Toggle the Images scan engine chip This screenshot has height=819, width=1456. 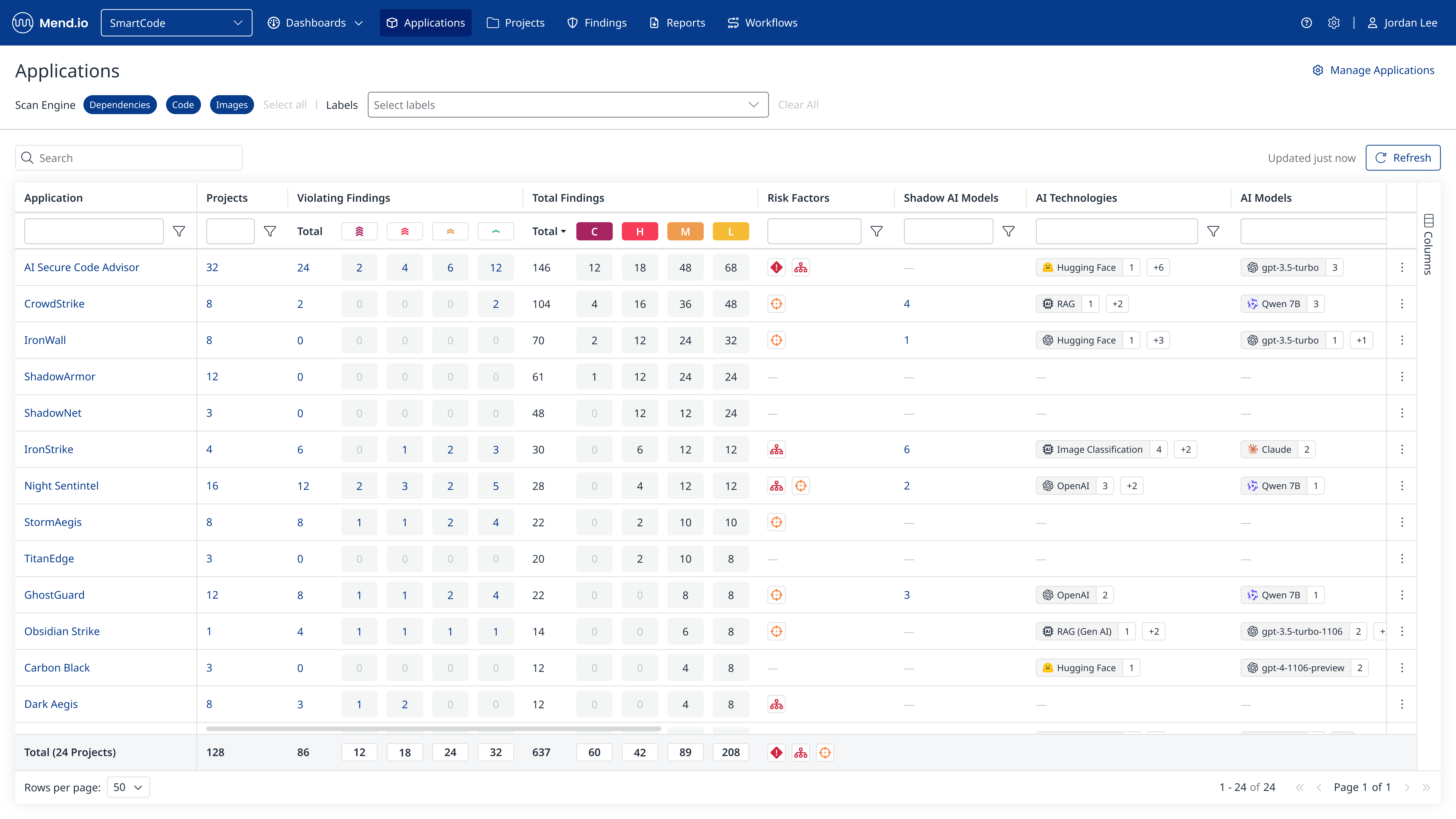231,105
